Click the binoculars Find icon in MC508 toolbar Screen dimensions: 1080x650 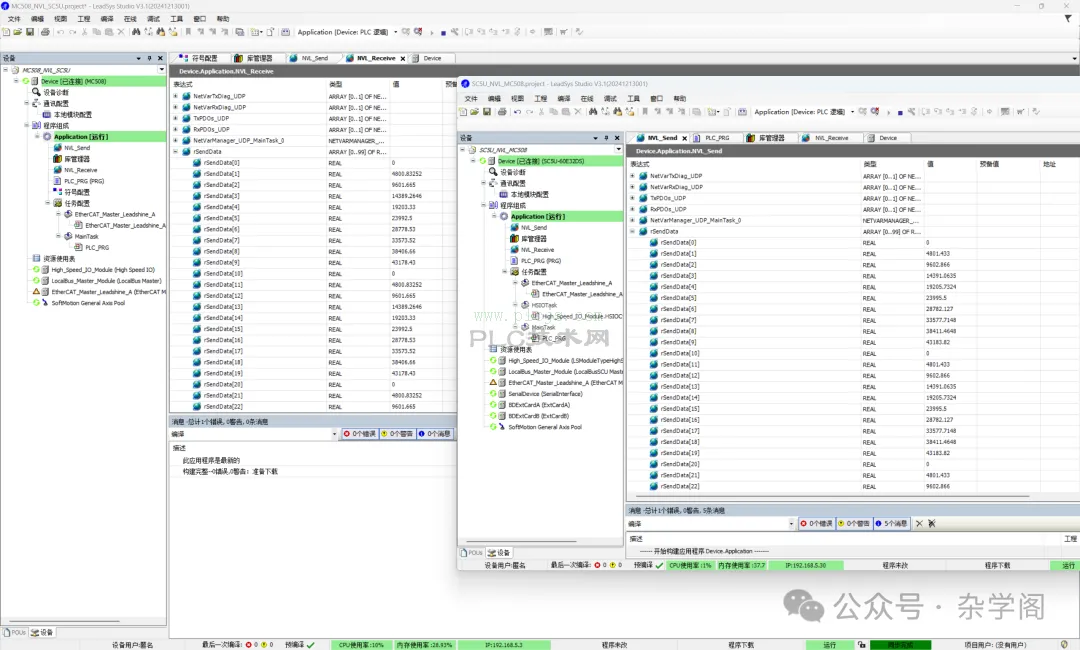click(x=136, y=32)
